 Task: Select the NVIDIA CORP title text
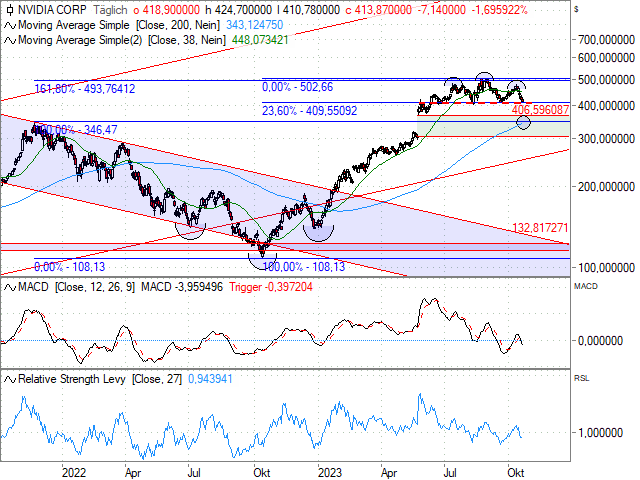tap(52, 9)
